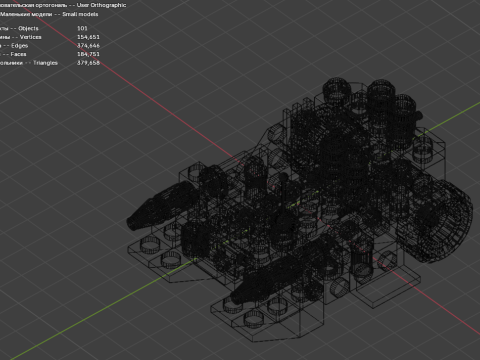The height and width of the screenshot is (360, 480).
Task: Click the 'User Orthographic' view label
Action: [101, 5]
